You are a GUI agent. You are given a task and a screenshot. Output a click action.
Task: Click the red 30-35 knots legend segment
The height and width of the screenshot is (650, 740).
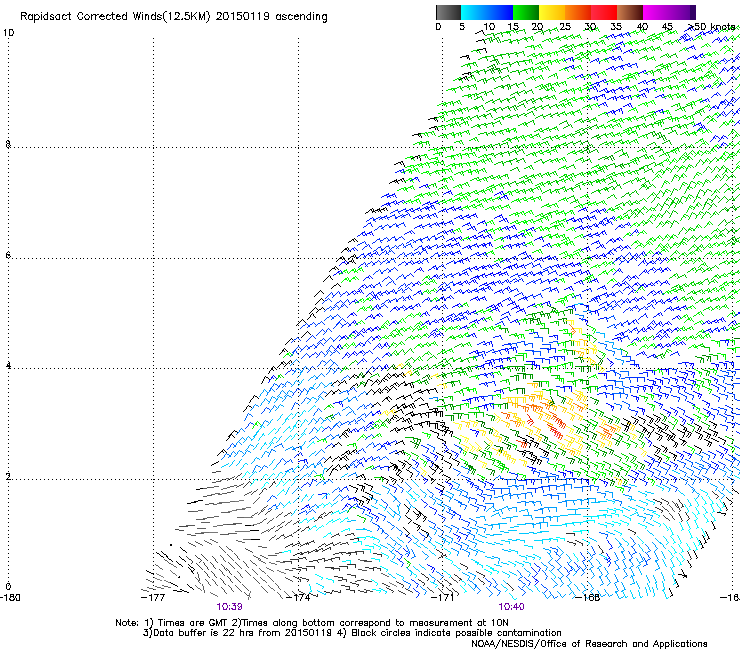tap(604, 12)
